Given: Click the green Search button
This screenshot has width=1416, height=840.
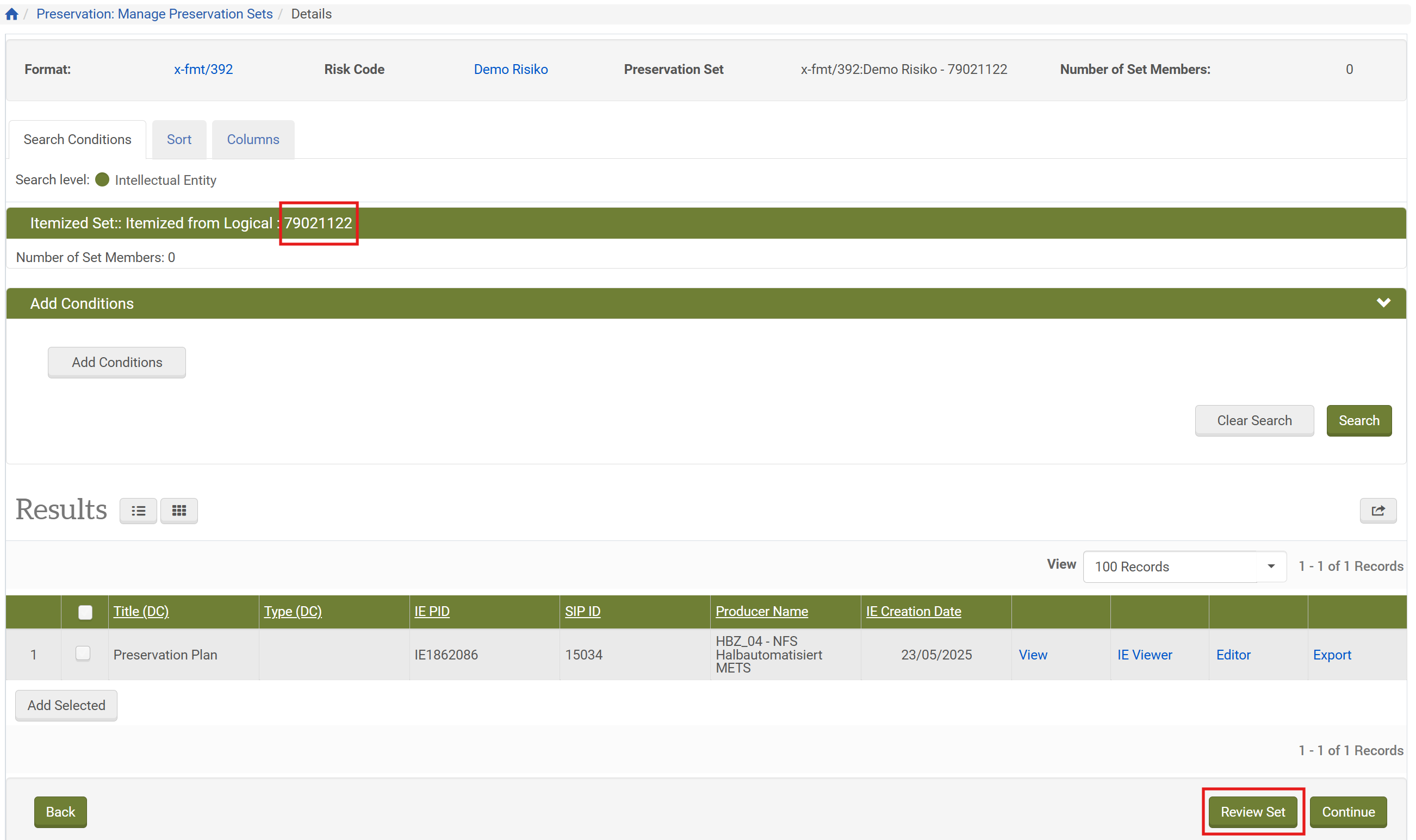Looking at the screenshot, I should point(1358,421).
